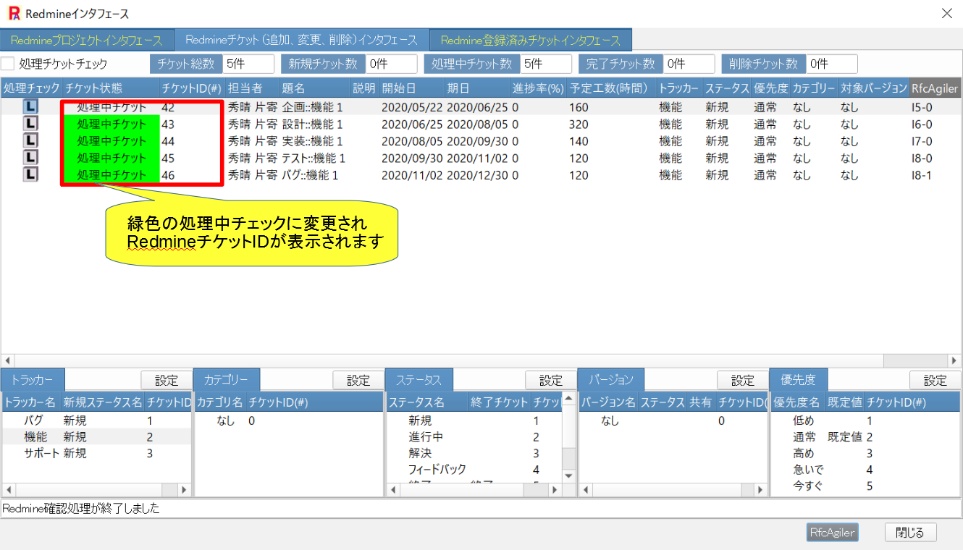Click the チケット状態 column header
The image size is (963, 550).
click(111, 88)
